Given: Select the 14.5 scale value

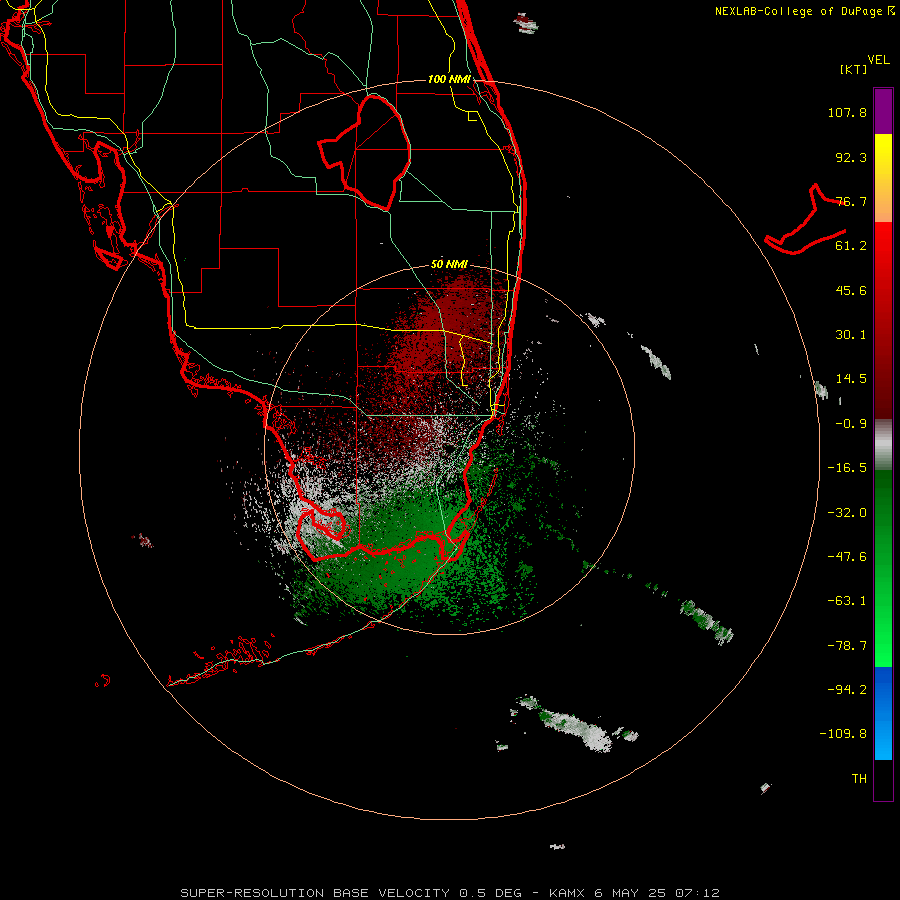Looking at the screenshot, I should tap(851, 379).
